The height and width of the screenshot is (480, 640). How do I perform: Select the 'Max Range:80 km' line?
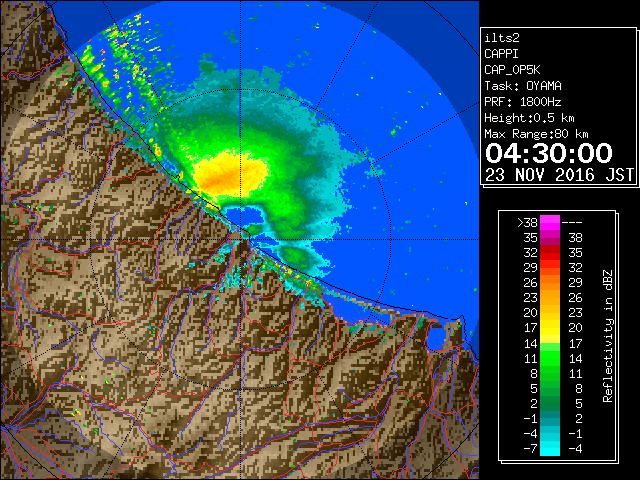pyautogui.click(x=536, y=134)
